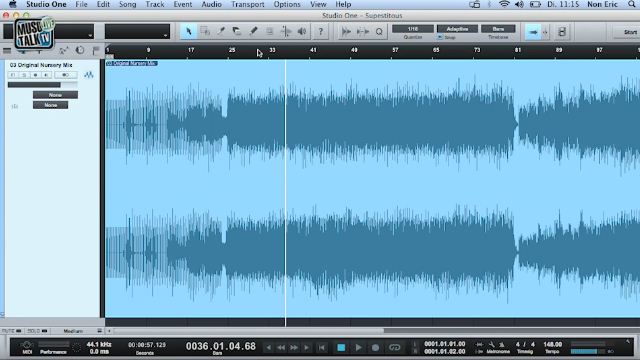Select the Listen tool speaker icon
640x360 pixels.
pos(302,31)
